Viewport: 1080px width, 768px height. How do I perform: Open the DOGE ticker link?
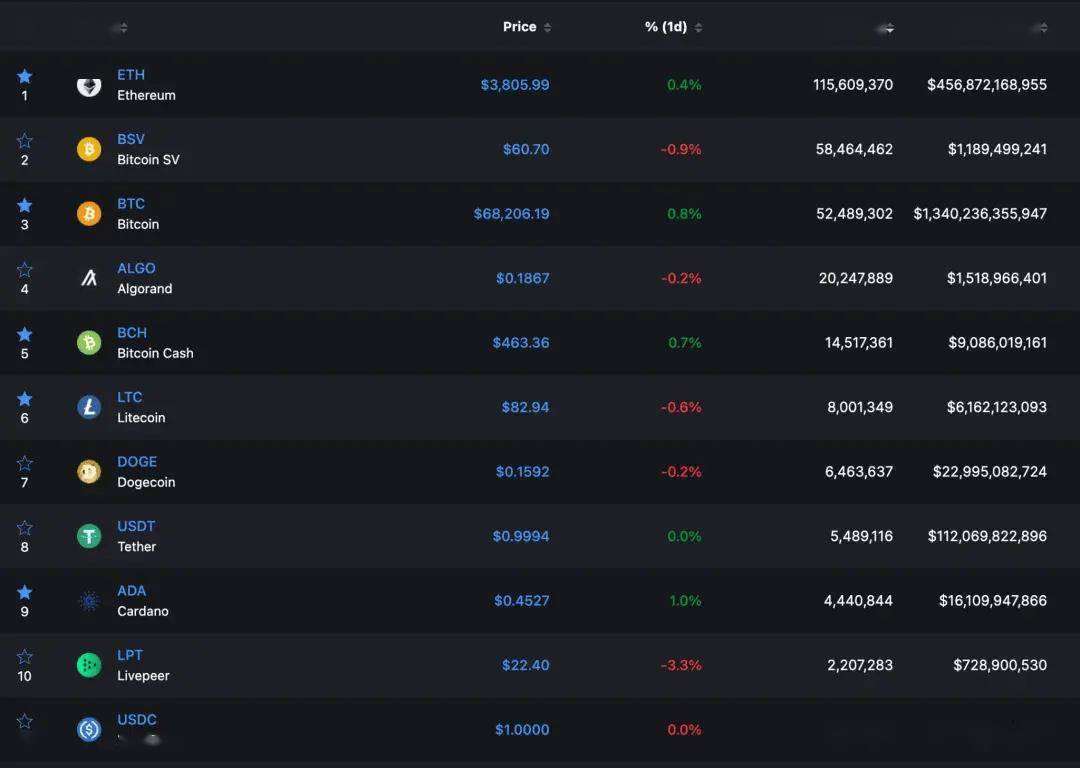pos(137,461)
